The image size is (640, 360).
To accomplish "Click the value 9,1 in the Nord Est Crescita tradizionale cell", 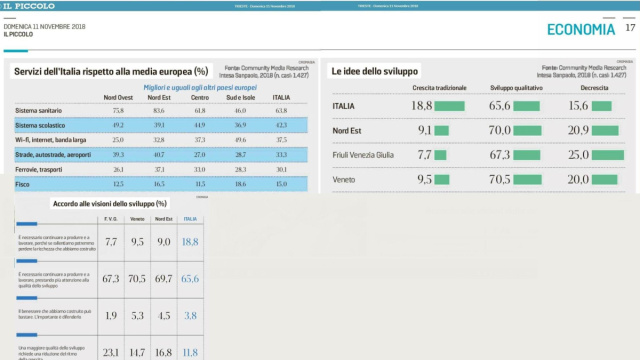I will (x=424, y=130).
